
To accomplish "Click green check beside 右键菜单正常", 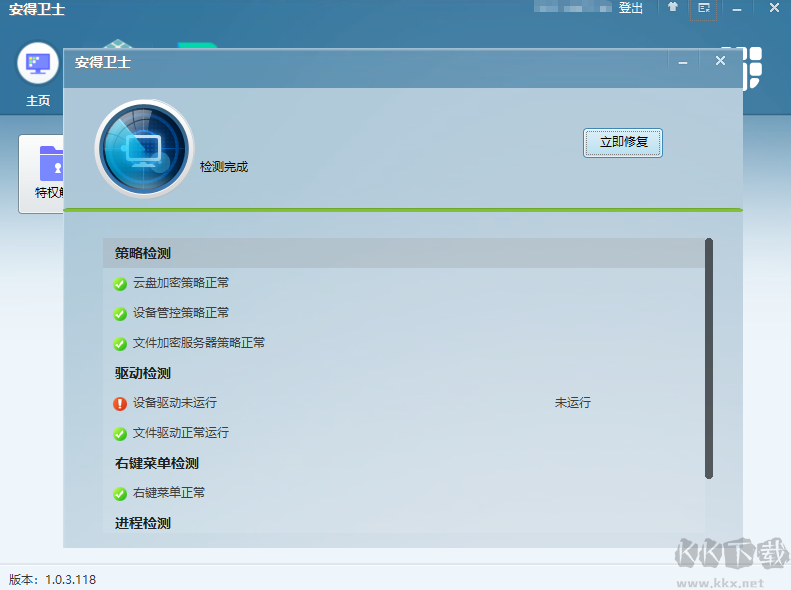I will 120,494.
